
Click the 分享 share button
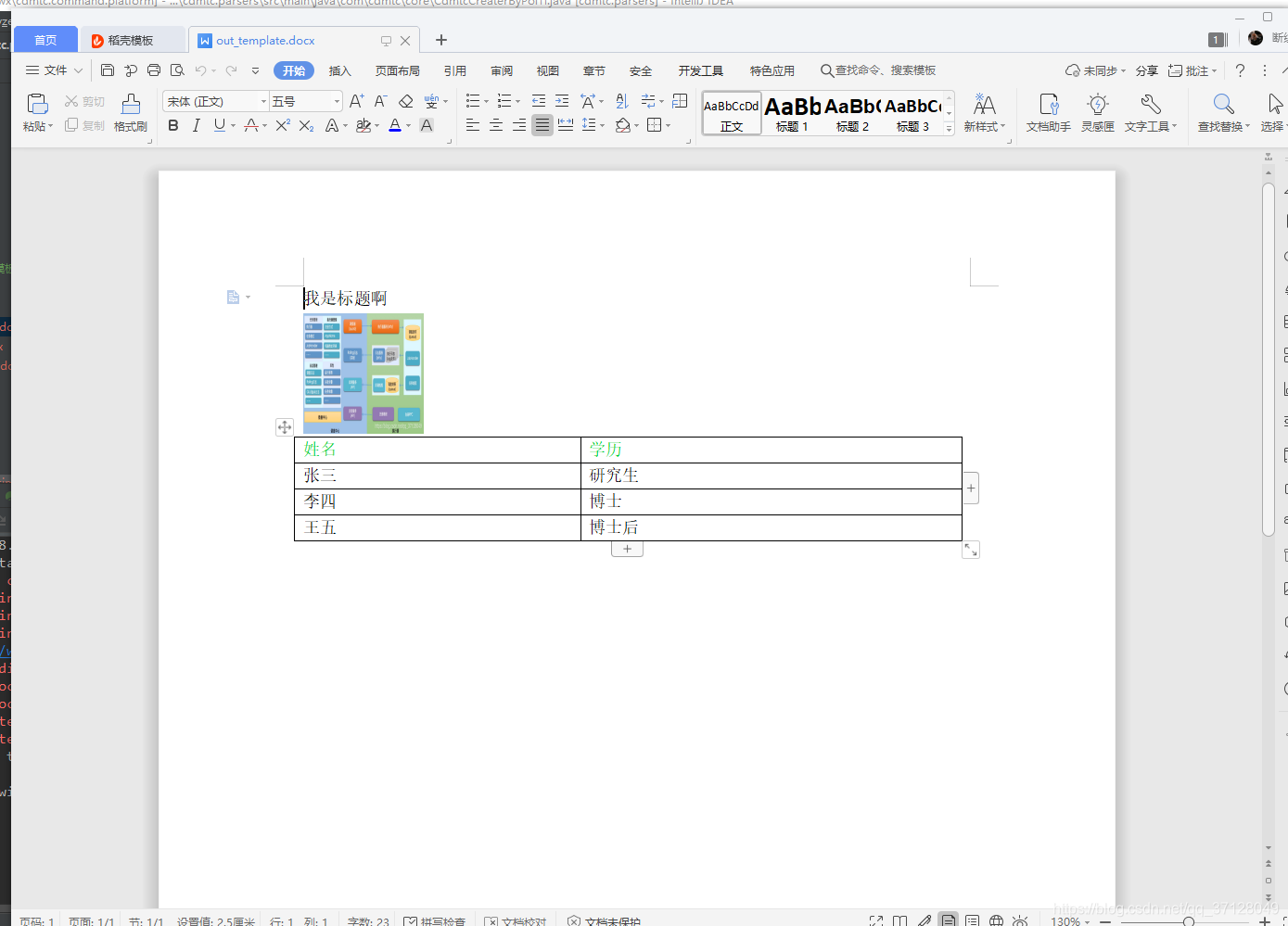click(x=1147, y=70)
